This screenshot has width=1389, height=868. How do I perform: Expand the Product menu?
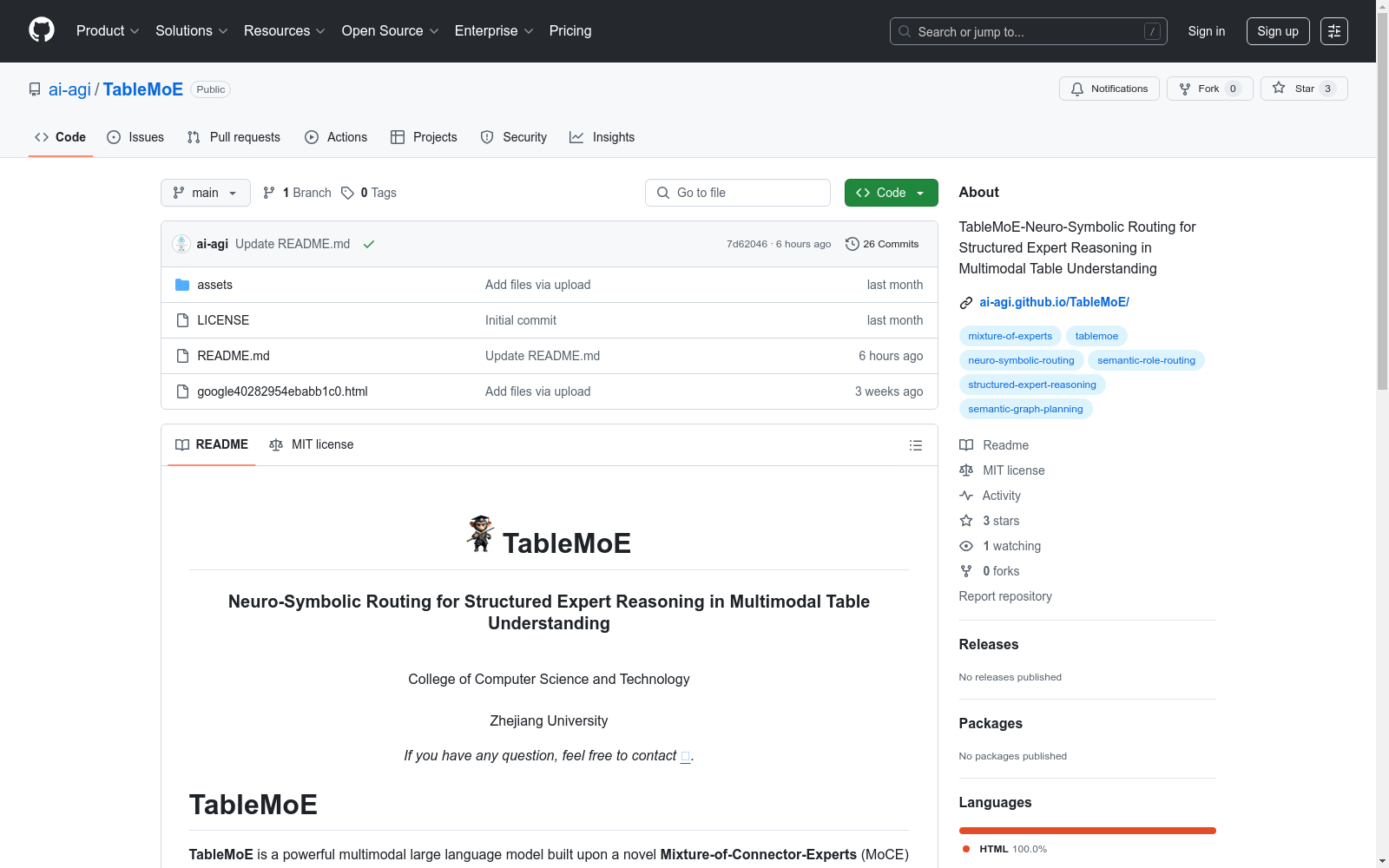pyautogui.click(x=108, y=30)
